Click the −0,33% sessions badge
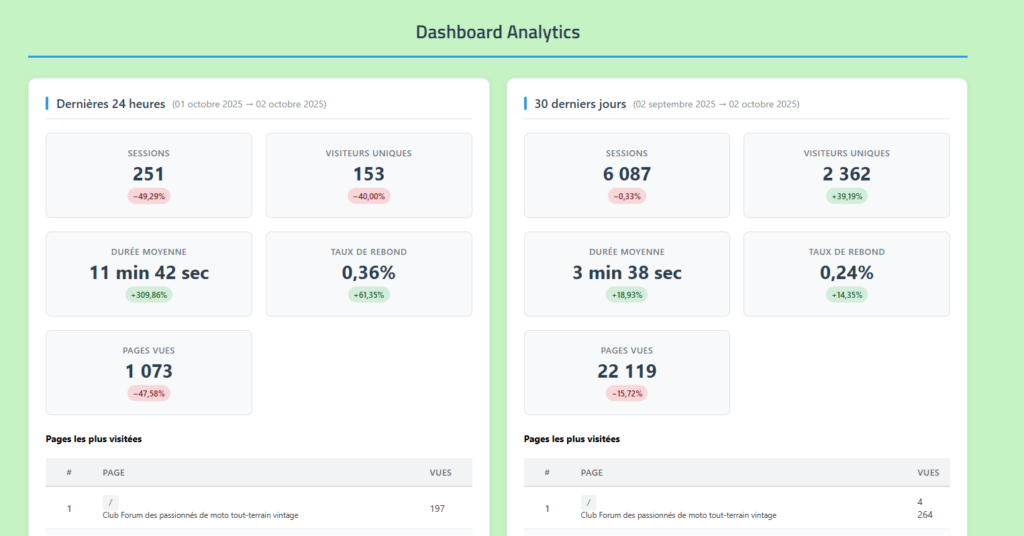This screenshot has height=536, width=1024. click(x=627, y=196)
